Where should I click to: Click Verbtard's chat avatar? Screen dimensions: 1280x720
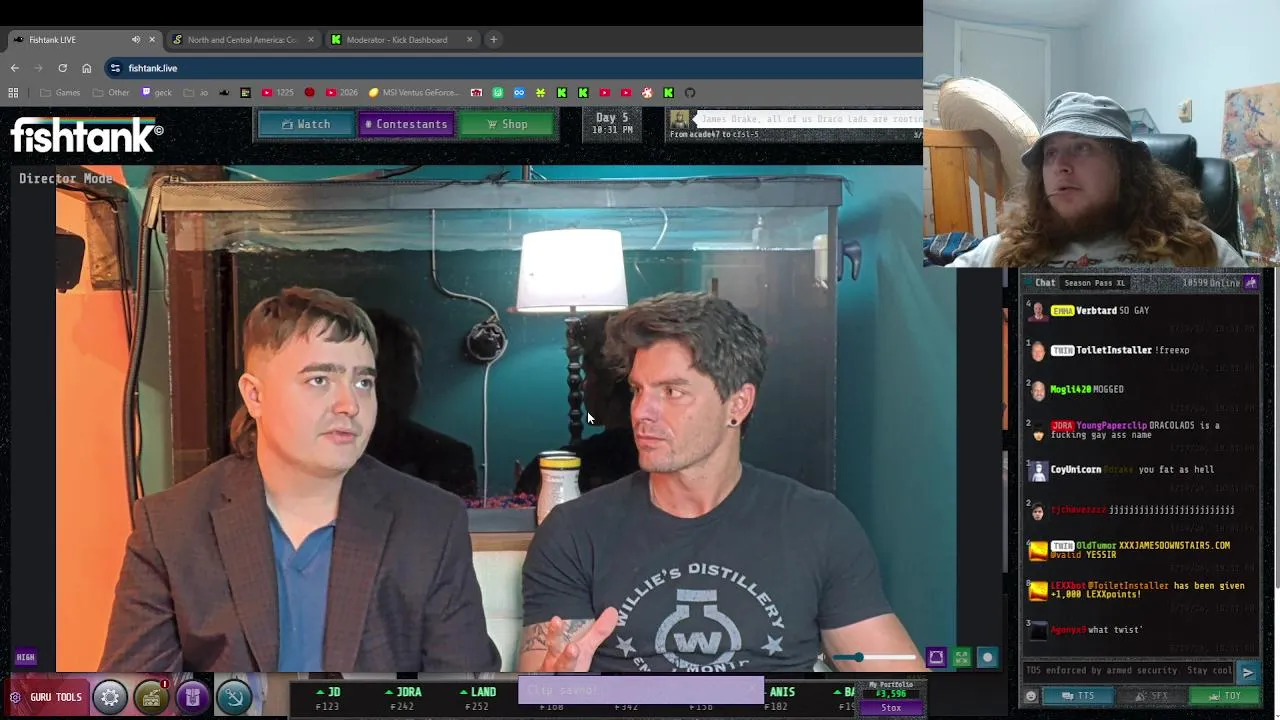tap(1038, 312)
